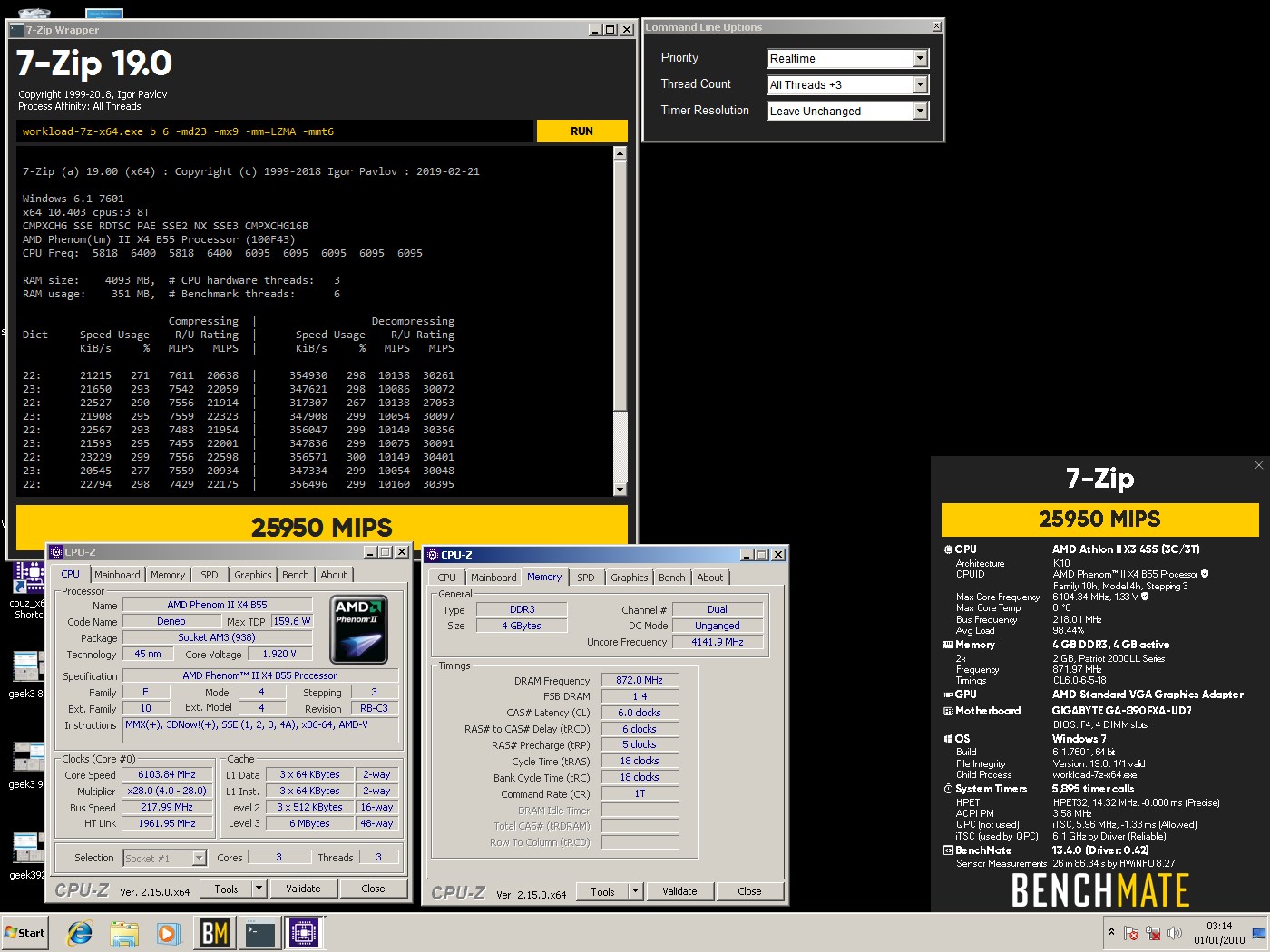The width and height of the screenshot is (1270, 952).
Task: Click Validate in CPU-Z Memory window
Action: click(x=679, y=891)
